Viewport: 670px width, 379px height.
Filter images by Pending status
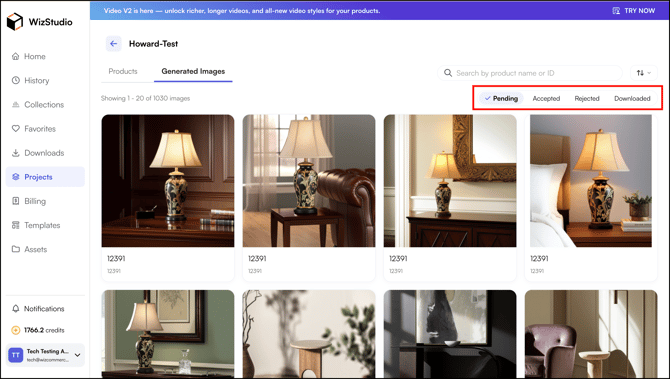tap(501, 98)
